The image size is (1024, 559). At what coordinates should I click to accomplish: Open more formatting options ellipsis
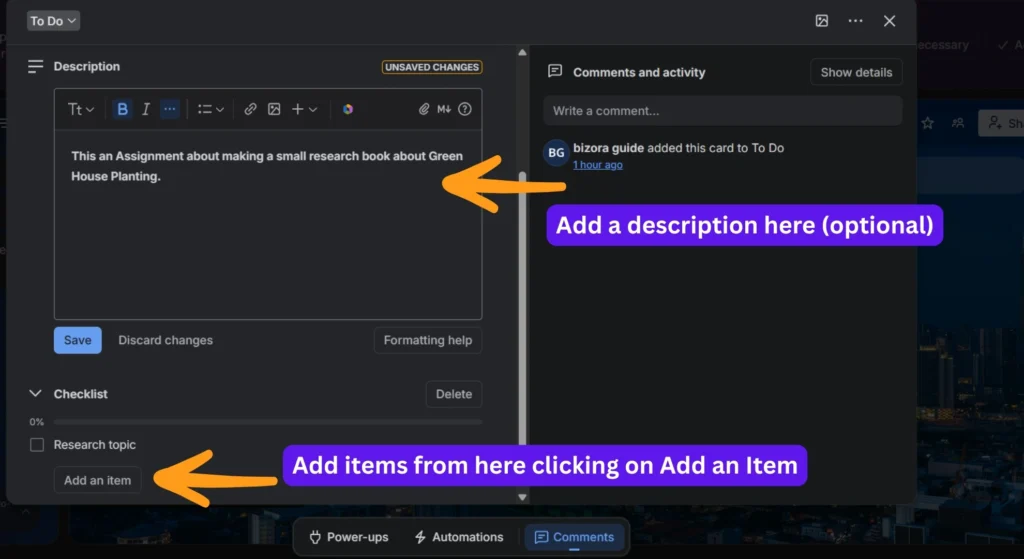click(x=170, y=109)
